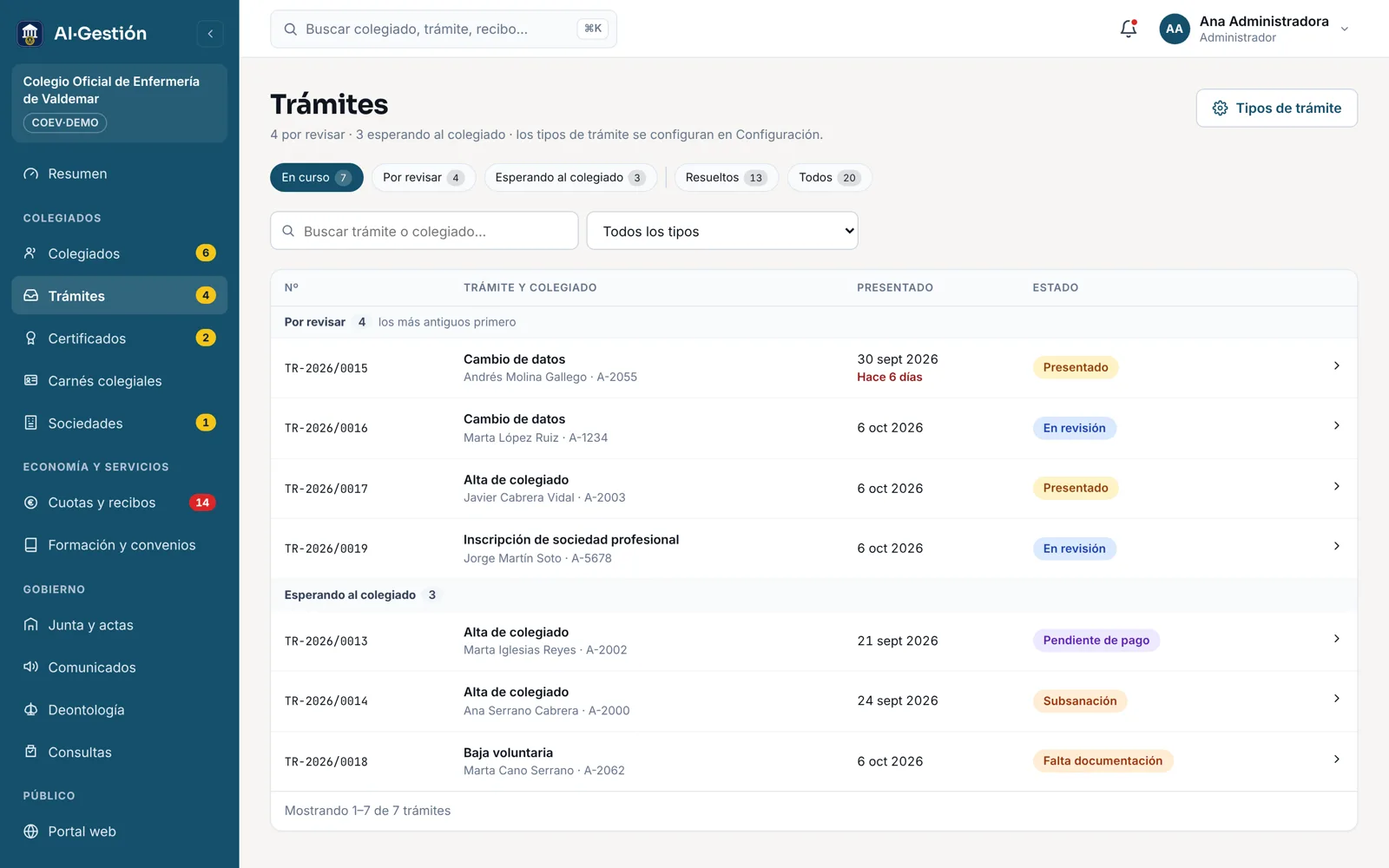
Task: Focus the global Buscar colegiado search box
Action: click(x=444, y=29)
